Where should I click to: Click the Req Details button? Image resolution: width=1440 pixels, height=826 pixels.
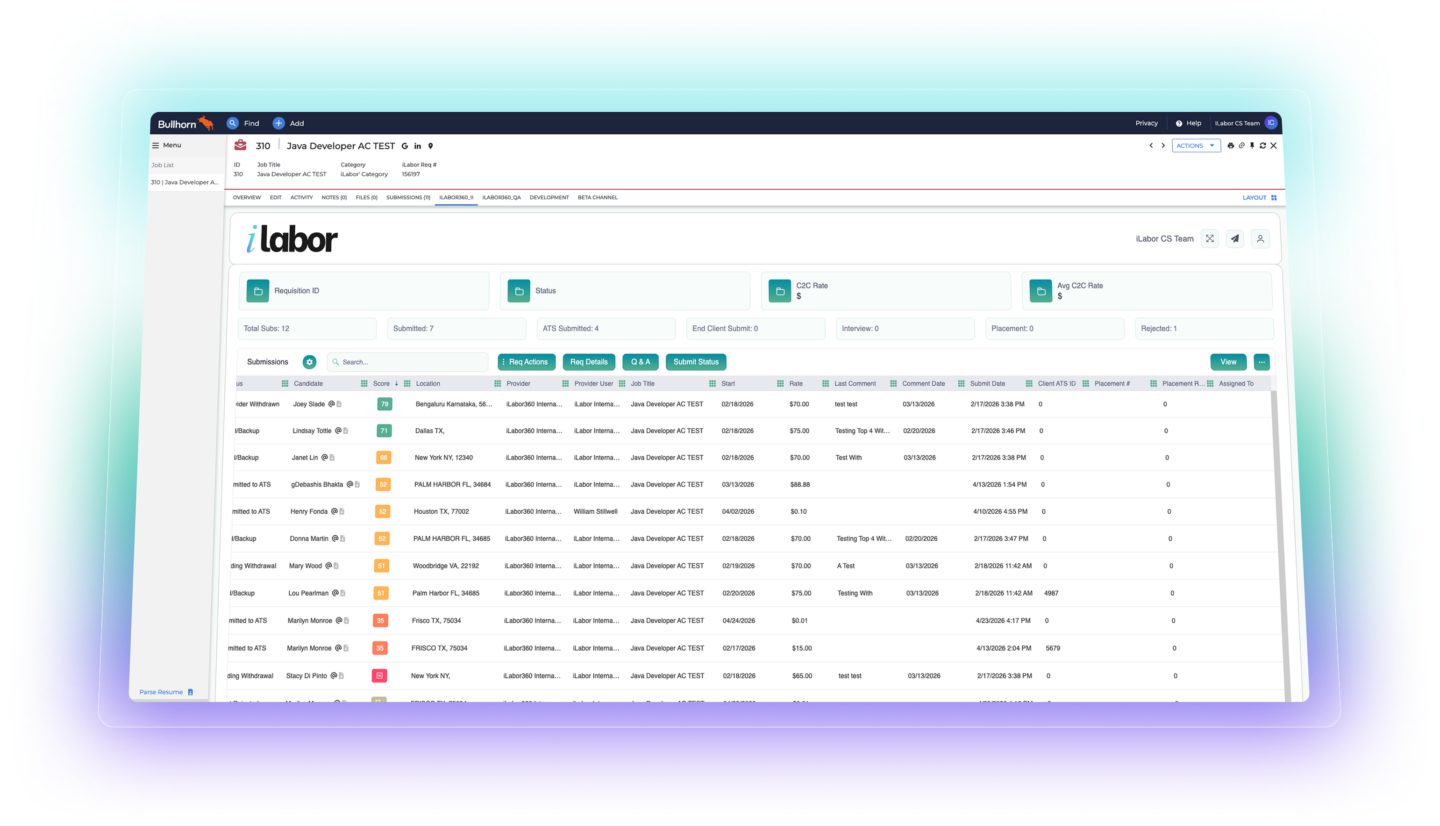point(589,362)
